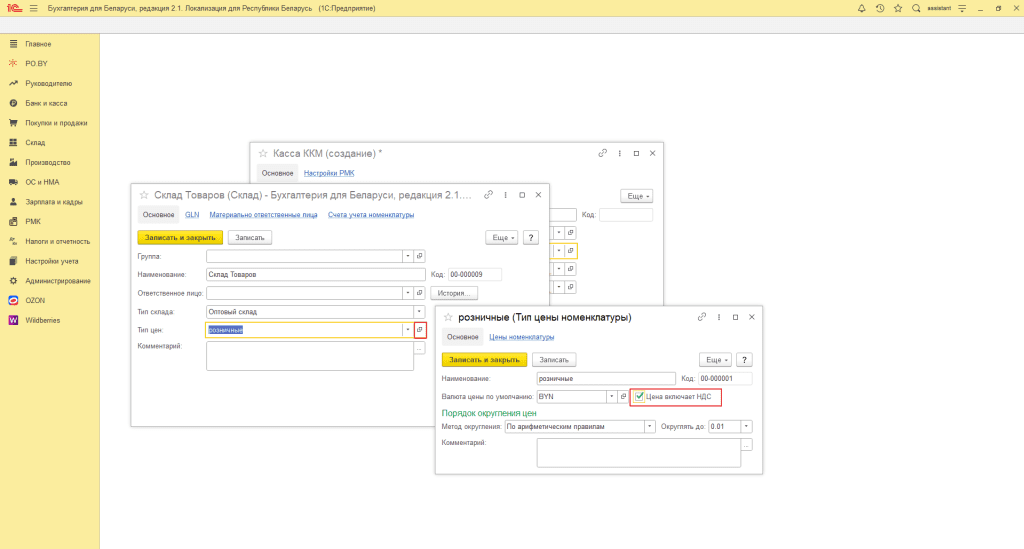
Task: Get link icon in розничные window
Action: (702, 317)
